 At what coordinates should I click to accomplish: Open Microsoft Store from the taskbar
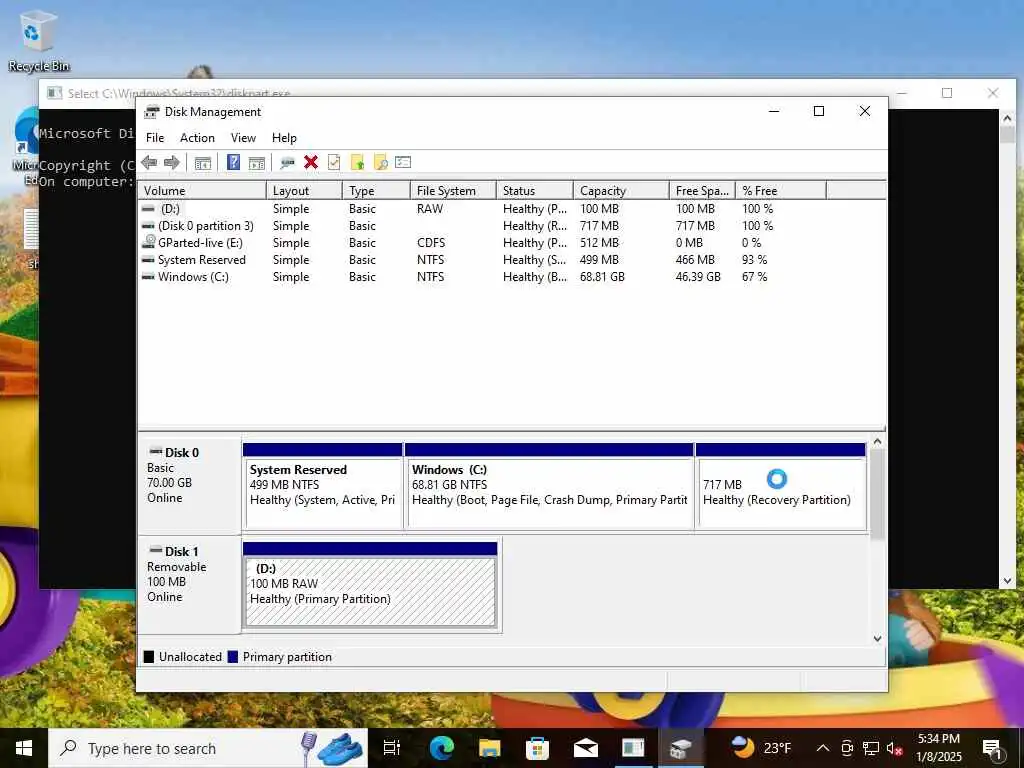[x=537, y=748]
